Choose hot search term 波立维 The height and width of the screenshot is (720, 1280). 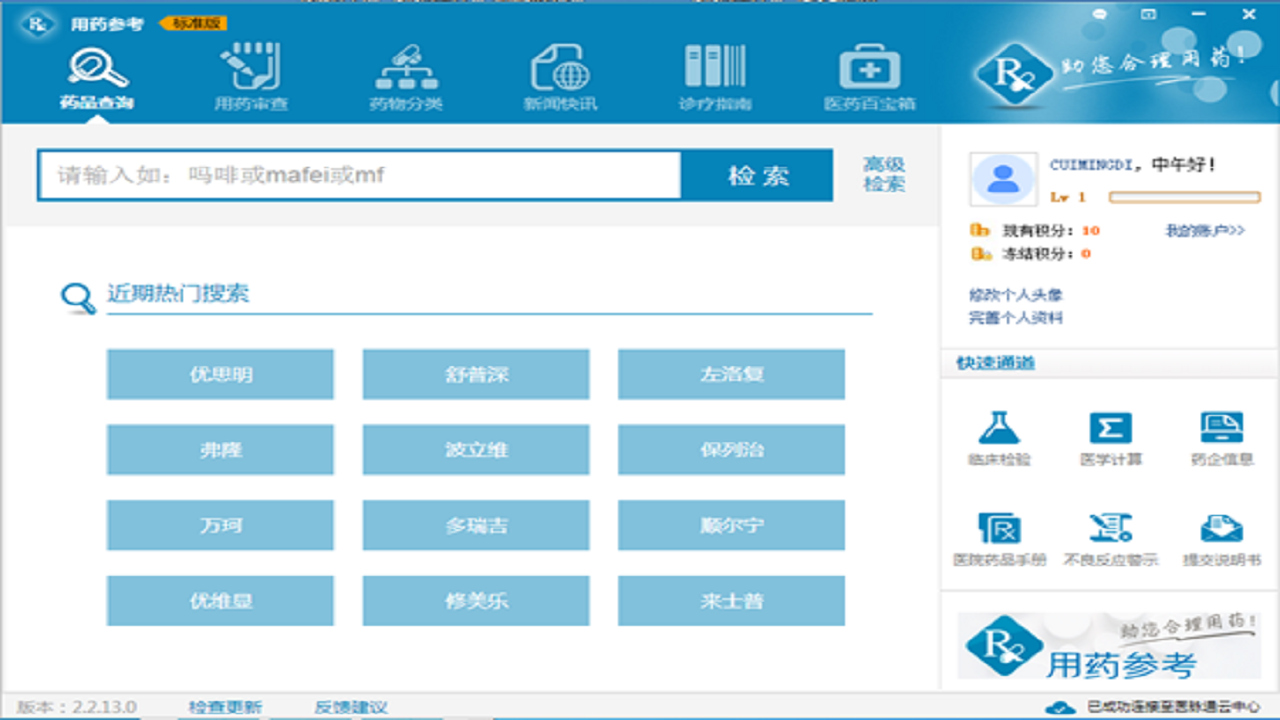click(476, 450)
